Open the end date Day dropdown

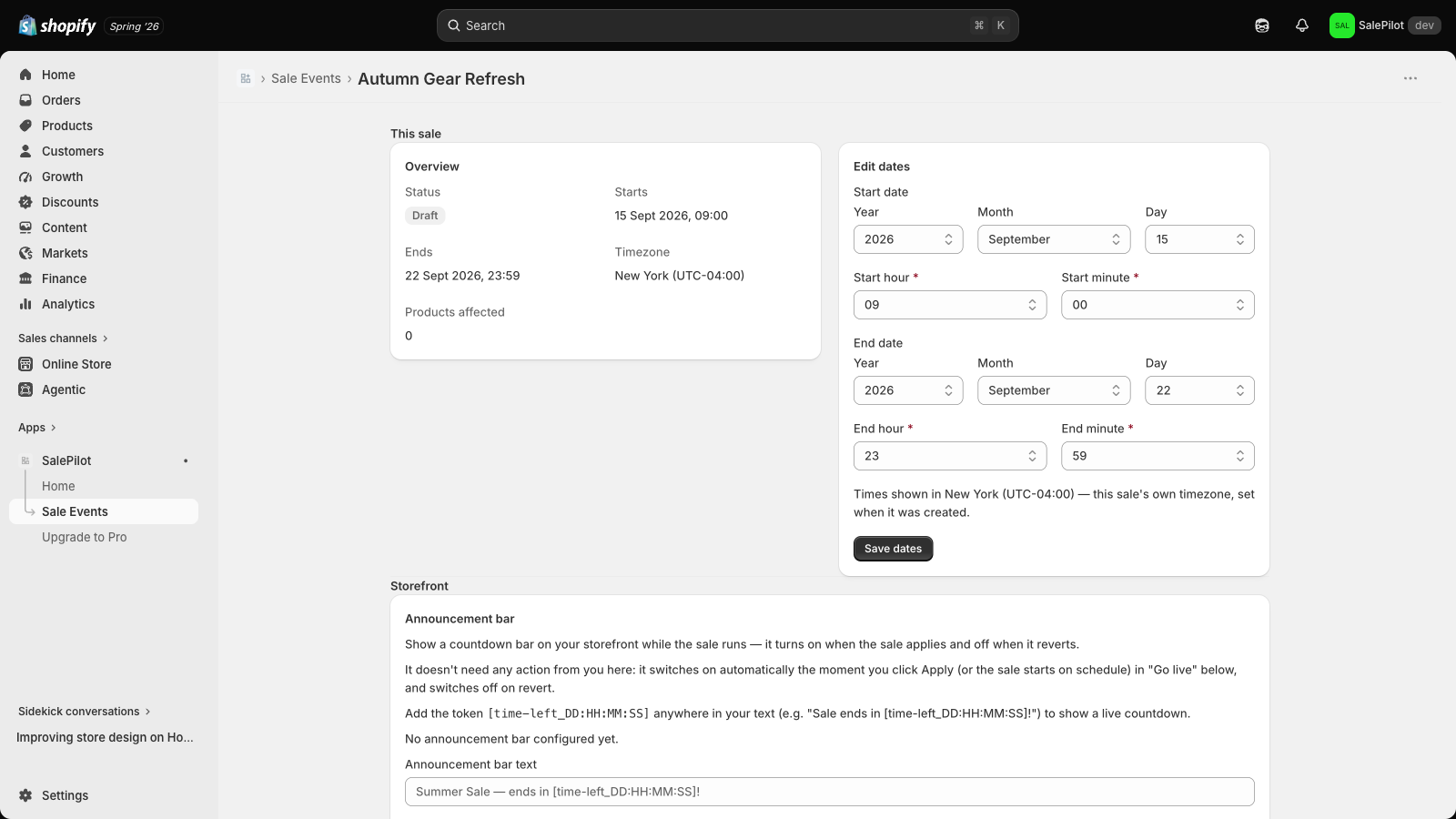1199,390
